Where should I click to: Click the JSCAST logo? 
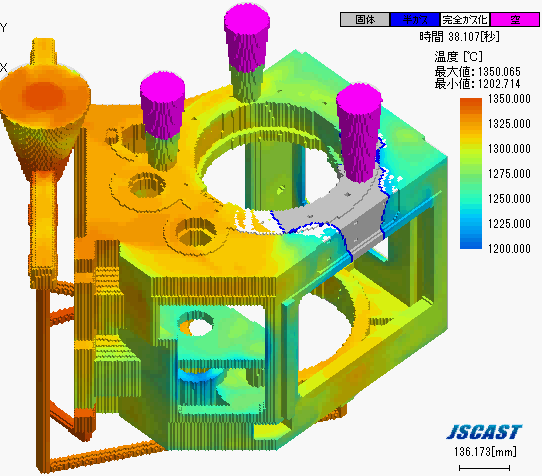(484, 432)
